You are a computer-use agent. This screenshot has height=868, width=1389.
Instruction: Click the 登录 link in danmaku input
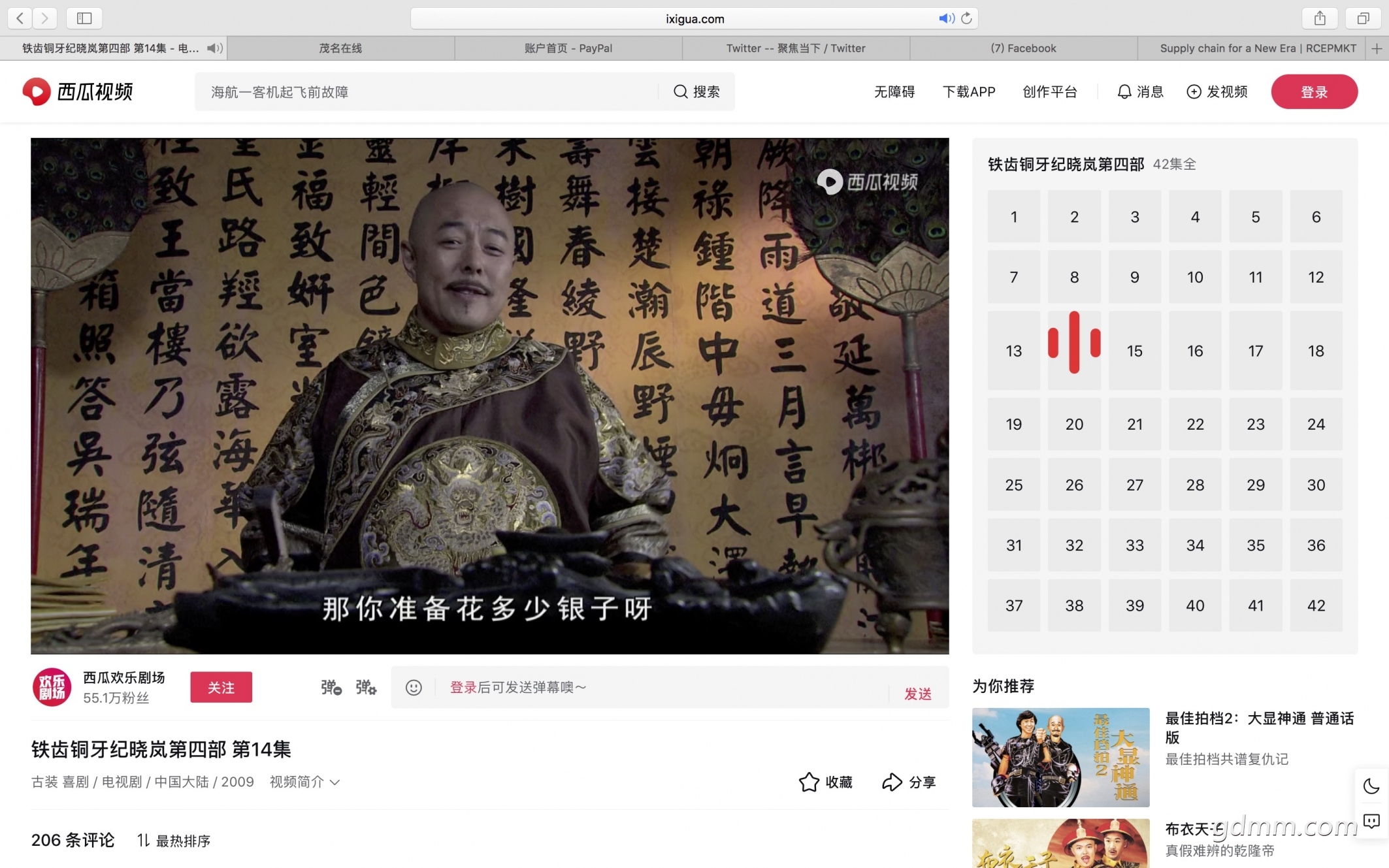point(463,687)
